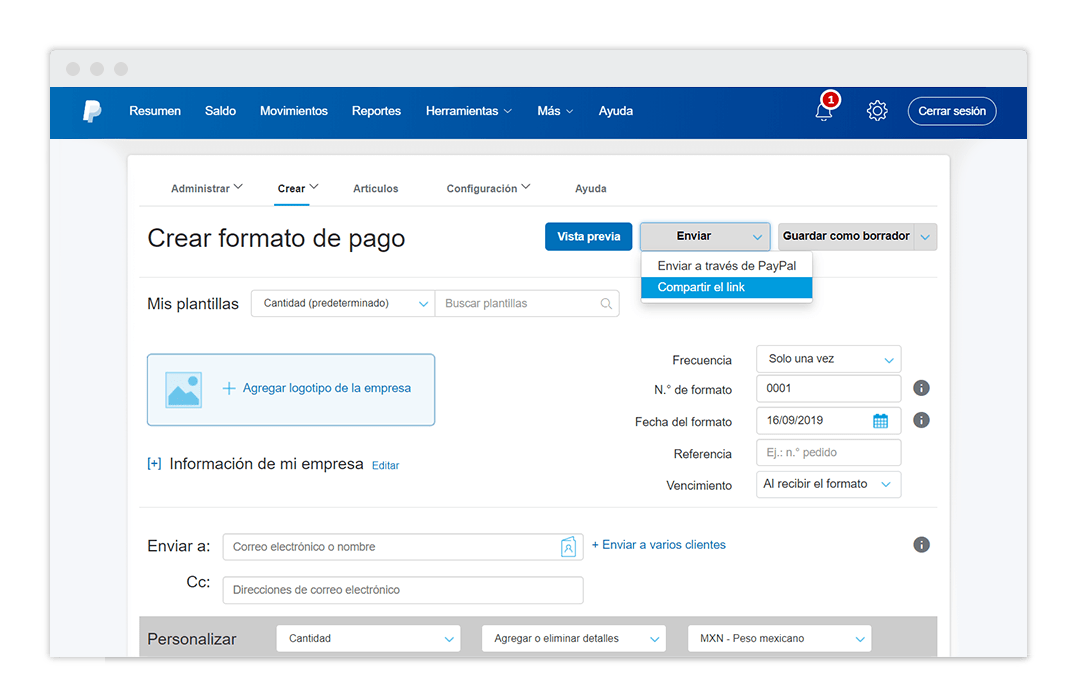
Task: Open the Articulos tab
Action: coord(375,189)
